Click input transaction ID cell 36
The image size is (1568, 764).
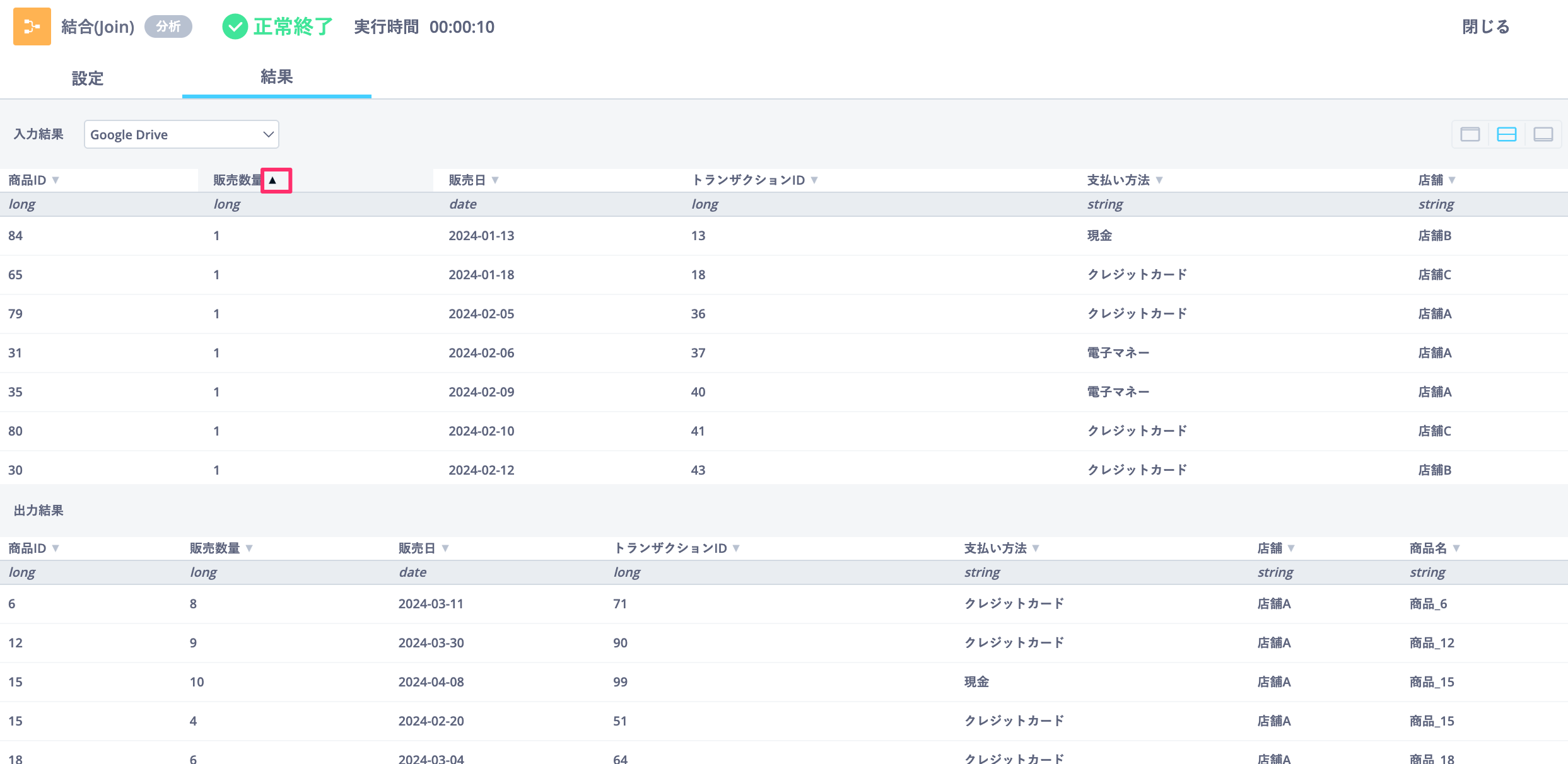point(698,314)
